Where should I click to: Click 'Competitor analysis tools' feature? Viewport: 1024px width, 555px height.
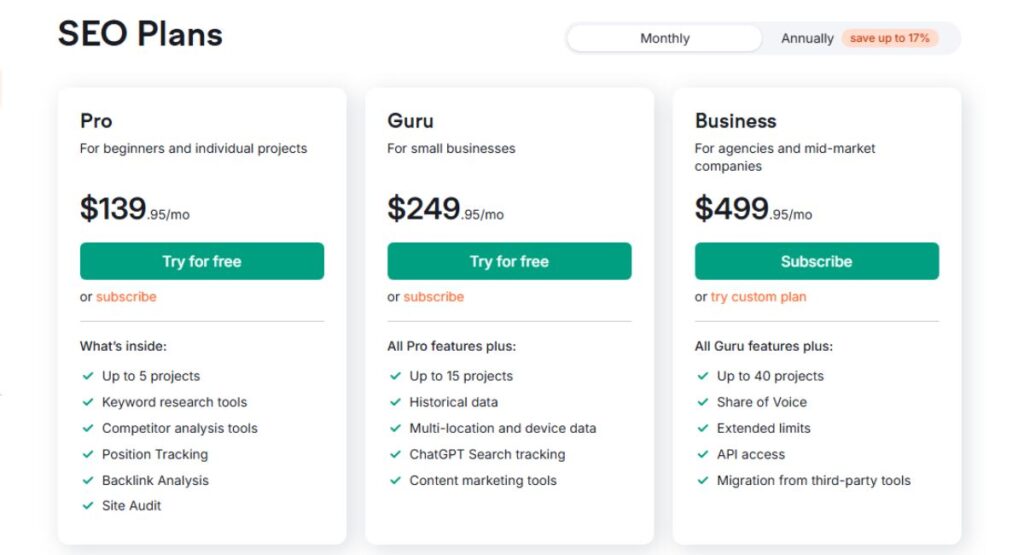pos(180,428)
